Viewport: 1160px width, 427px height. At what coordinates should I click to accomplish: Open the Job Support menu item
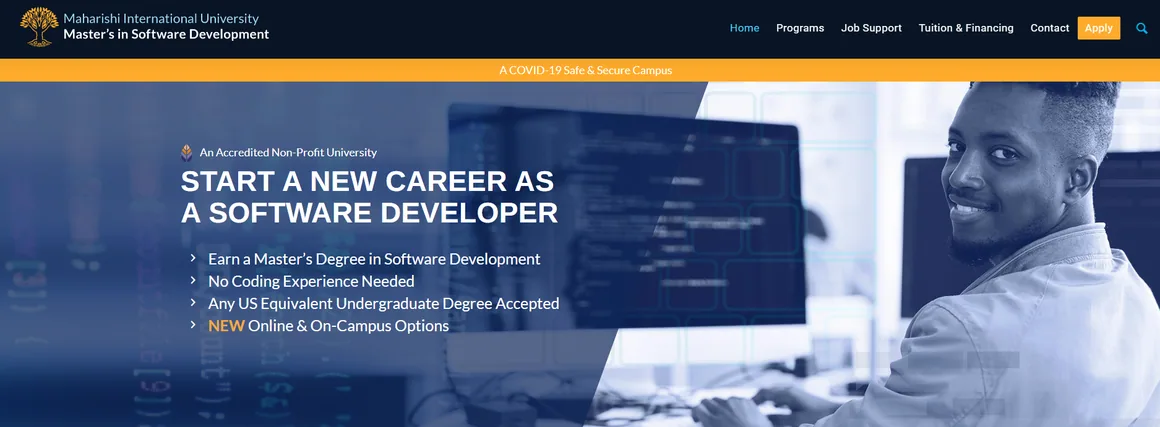(871, 28)
